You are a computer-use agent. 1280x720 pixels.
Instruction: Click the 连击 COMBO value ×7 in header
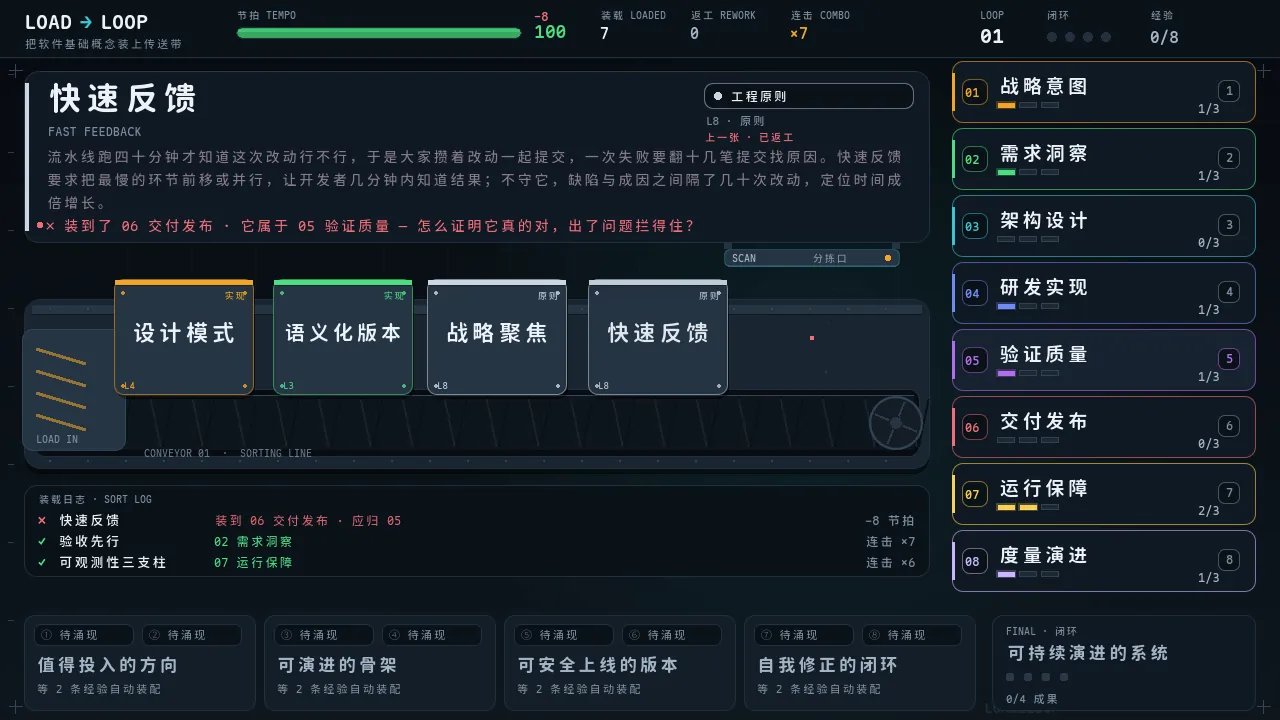pos(799,33)
